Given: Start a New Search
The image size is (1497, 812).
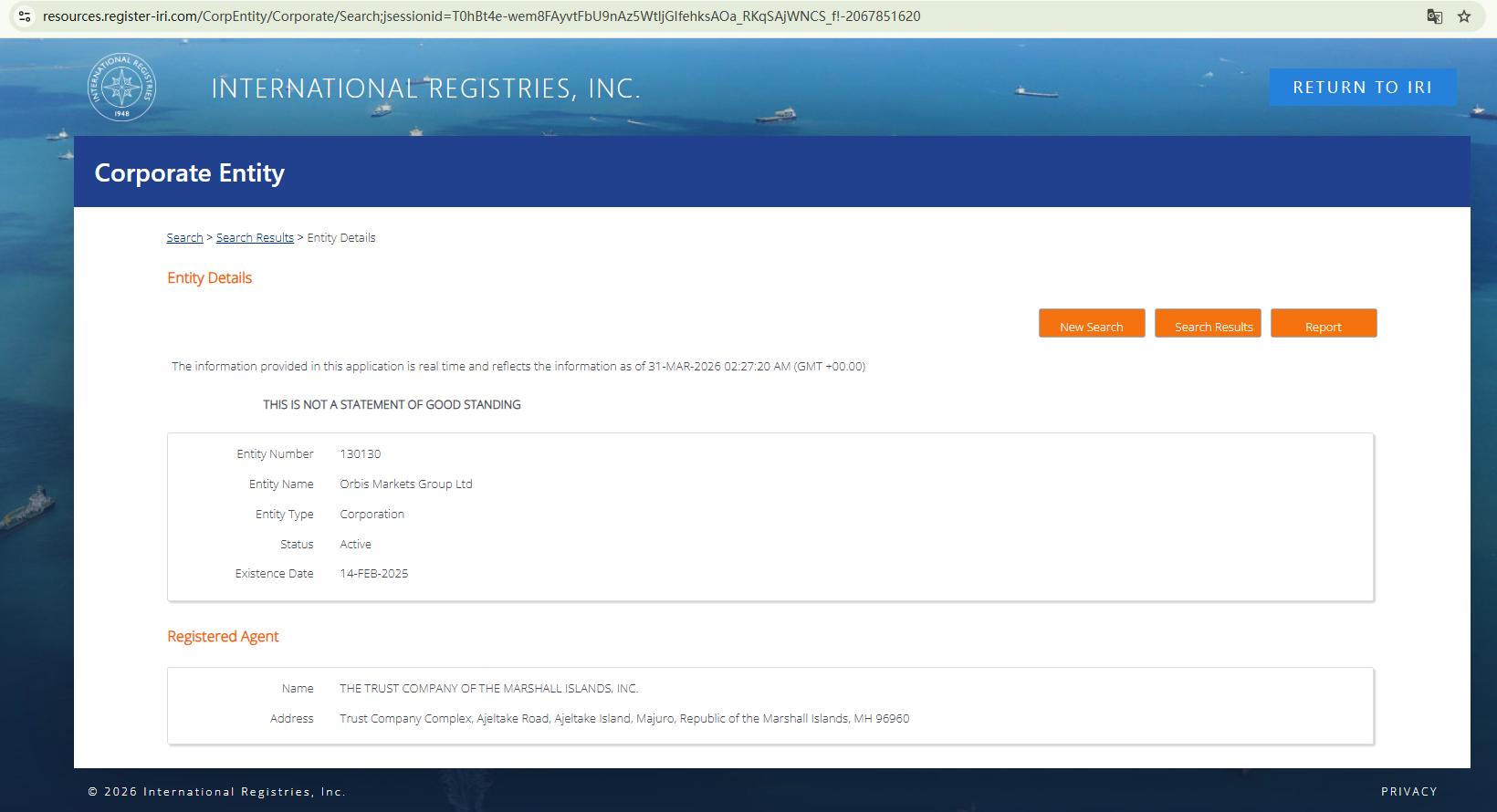Looking at the screenshot, I should (1092, 323).
